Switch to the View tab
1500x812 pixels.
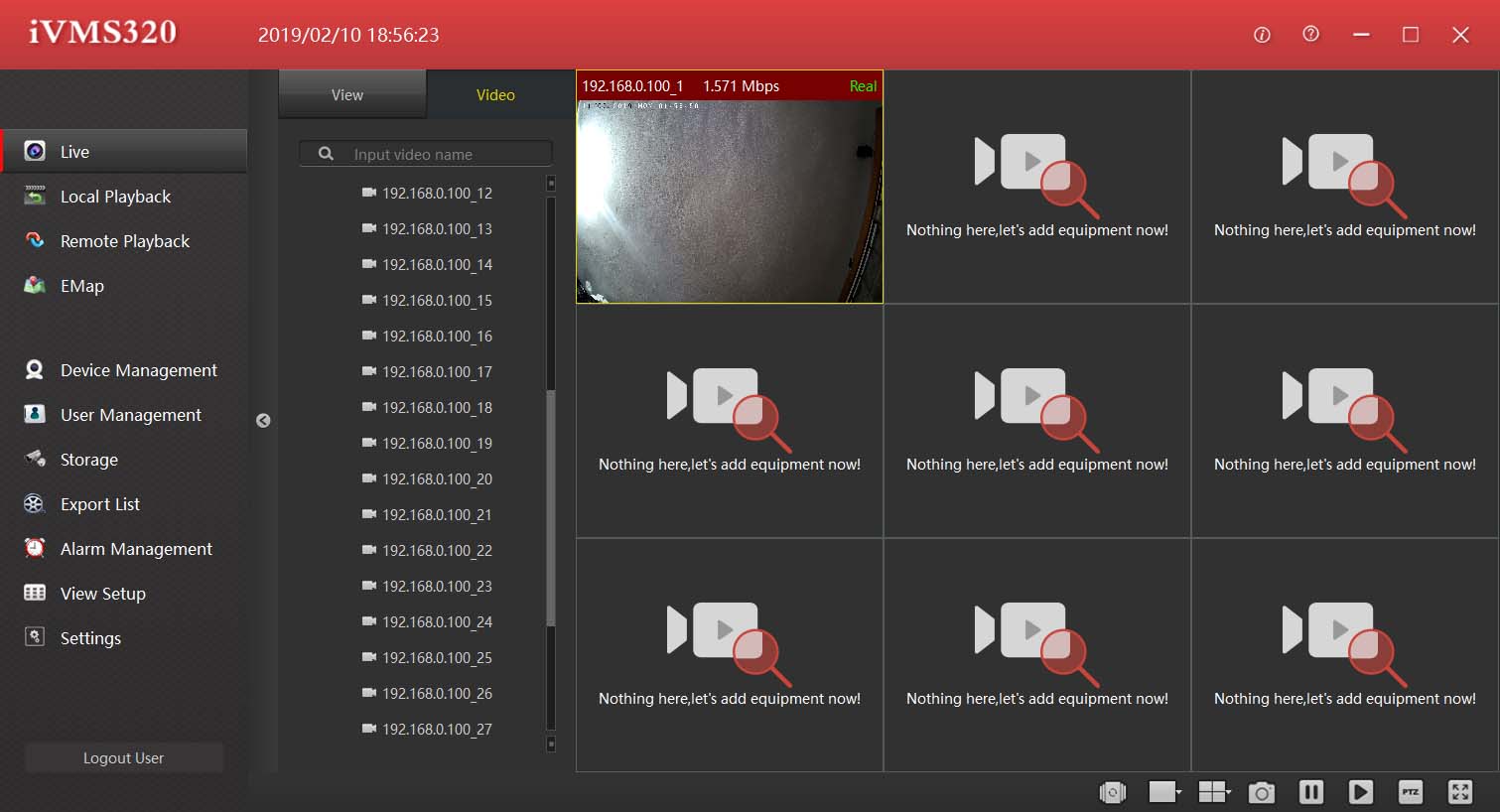click(x=352, y=95)
